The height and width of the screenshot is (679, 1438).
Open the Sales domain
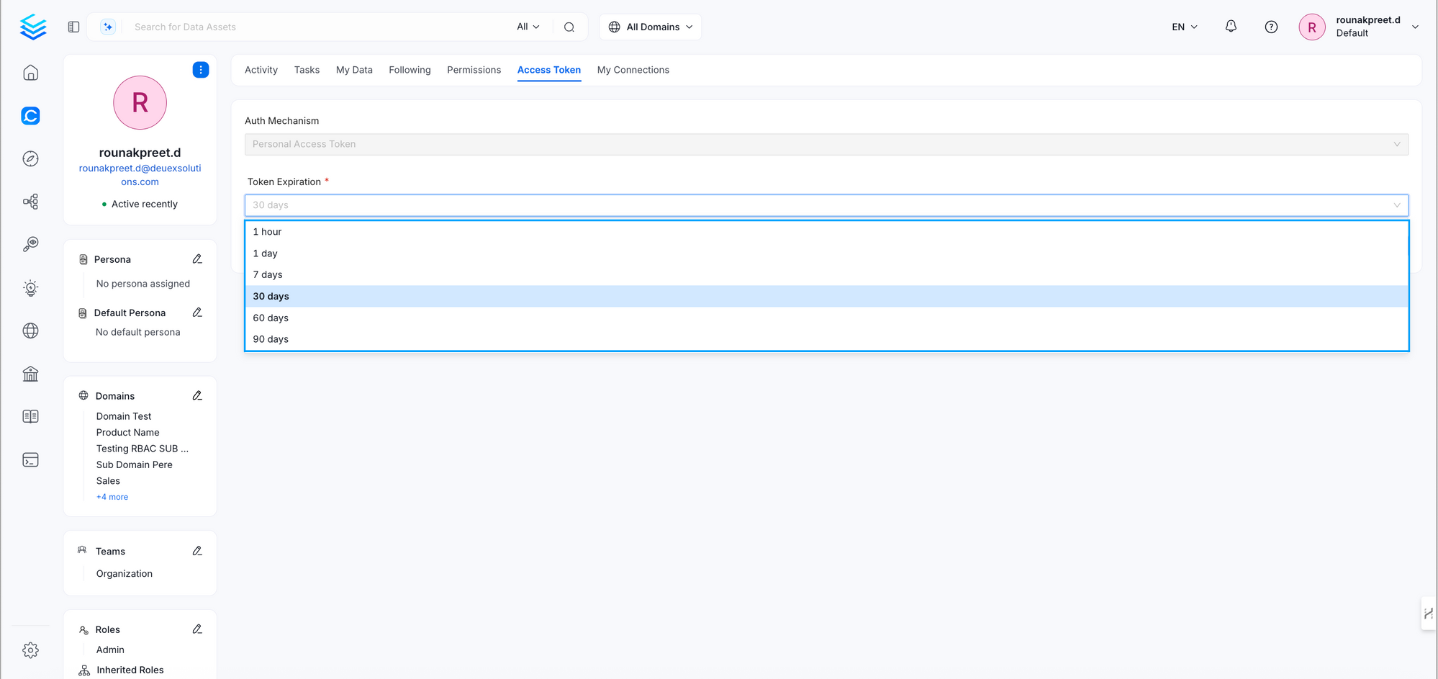click(108, 481)
